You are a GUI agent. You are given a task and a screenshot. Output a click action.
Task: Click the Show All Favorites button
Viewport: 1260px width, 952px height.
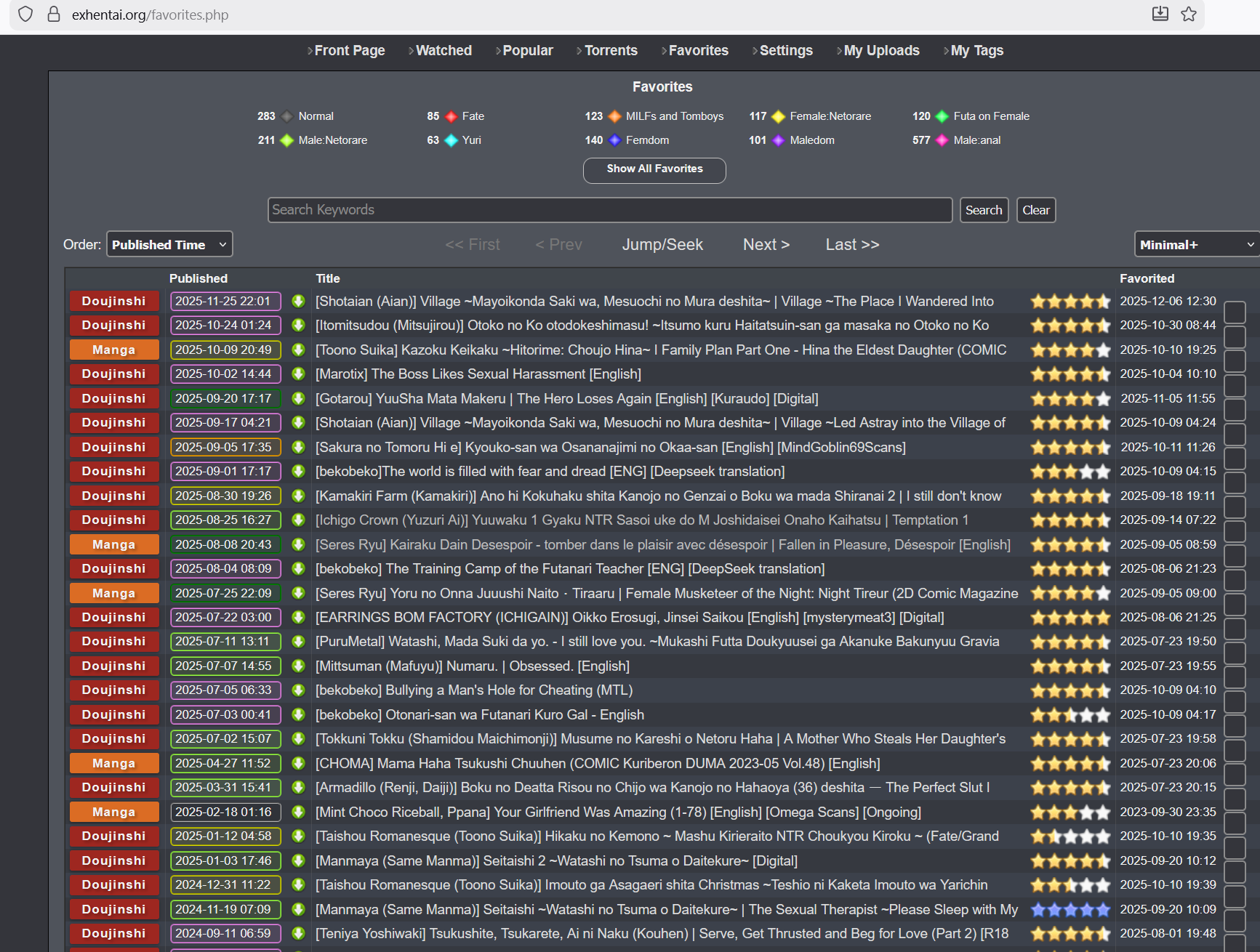(654, 170)
